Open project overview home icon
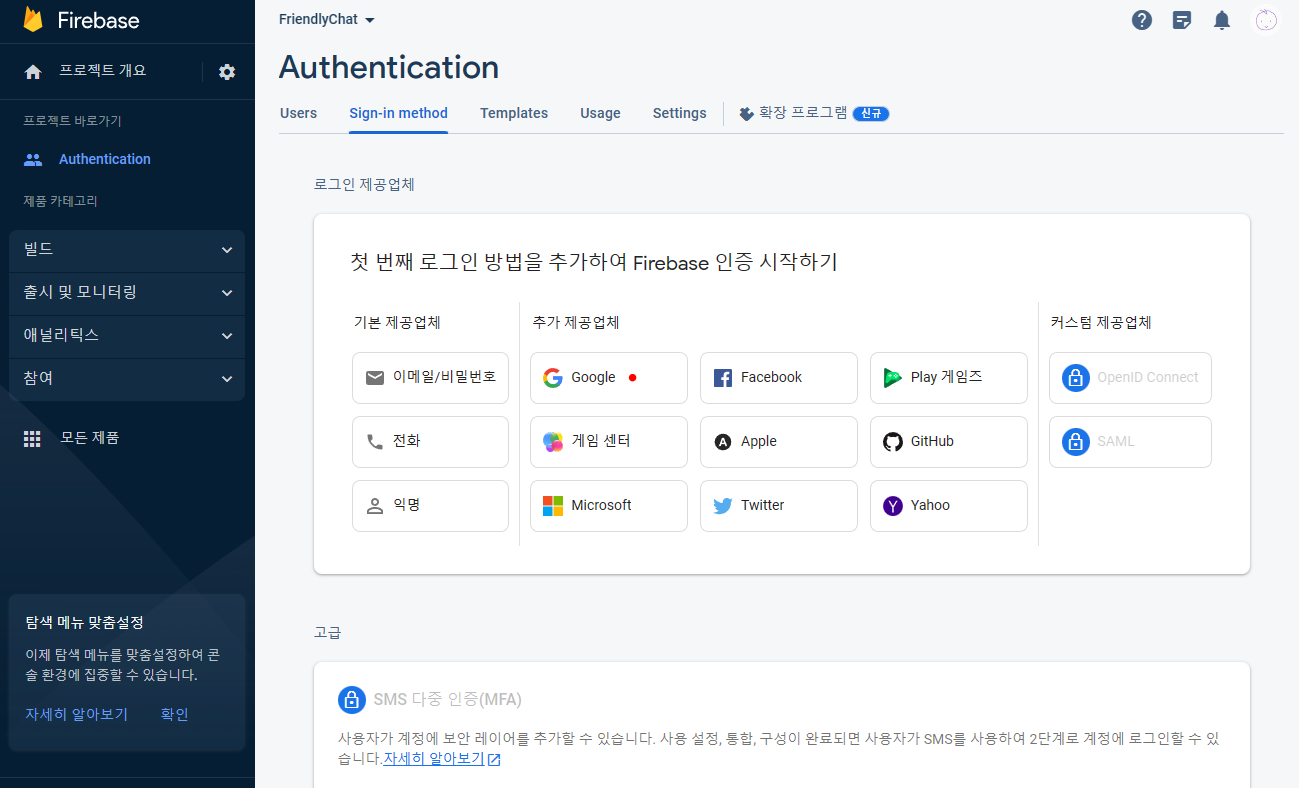This screenshot has width=1299, height=788. [x=33, y=72]
